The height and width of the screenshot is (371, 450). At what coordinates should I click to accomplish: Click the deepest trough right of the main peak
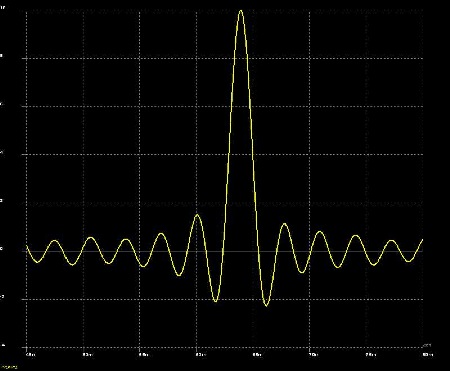tap(266, 305)
